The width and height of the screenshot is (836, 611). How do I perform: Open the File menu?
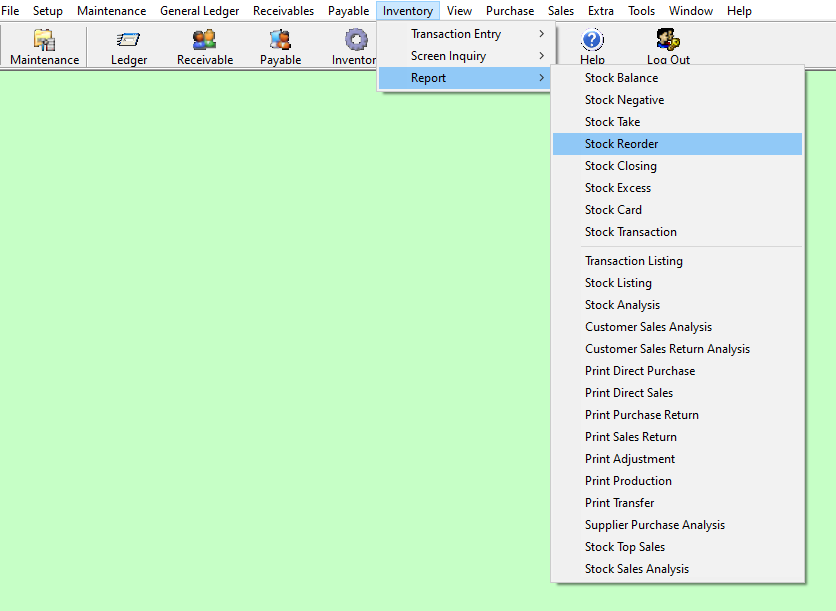coord(10,11)
